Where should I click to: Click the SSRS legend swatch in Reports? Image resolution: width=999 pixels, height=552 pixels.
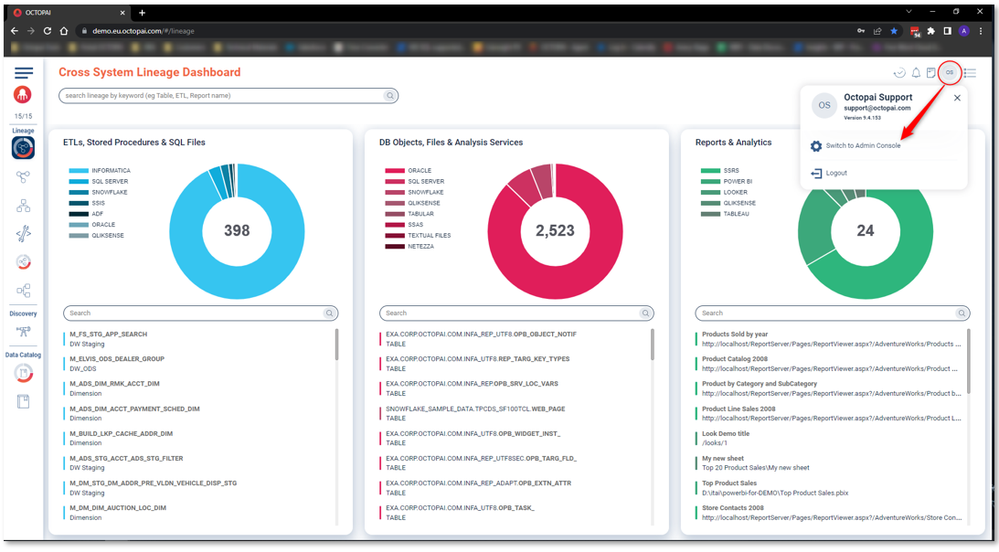coord(710,171)
